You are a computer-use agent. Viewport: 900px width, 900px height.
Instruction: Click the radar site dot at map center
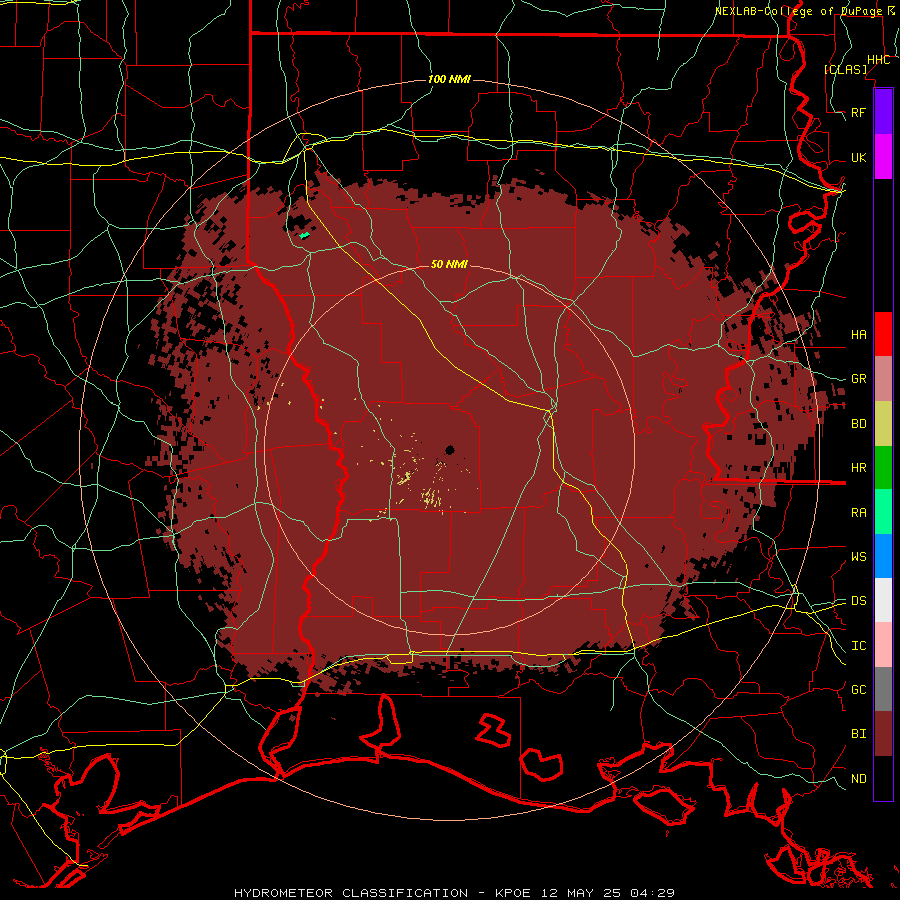pyautogui.click(x=450, y=450)
